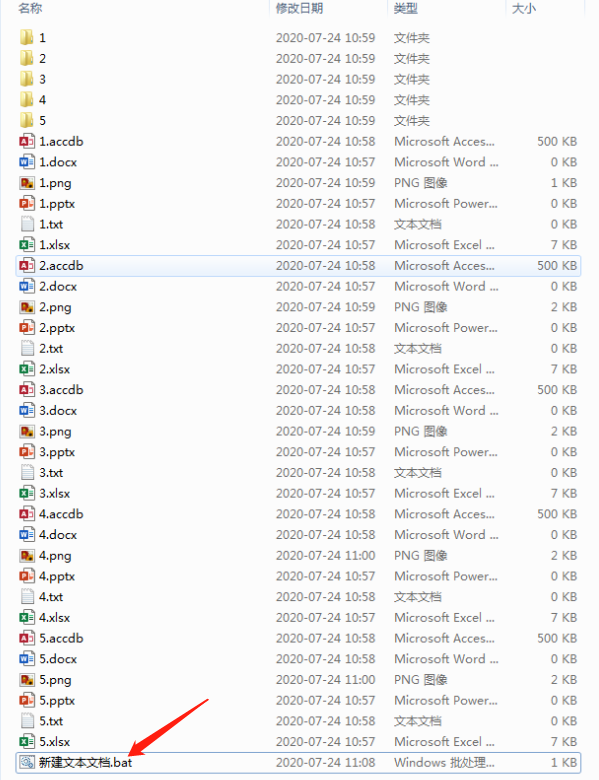Click the Excel icon of 1.xlsx
This screenshot has width=599, height=780.
[x=27, y=245]
